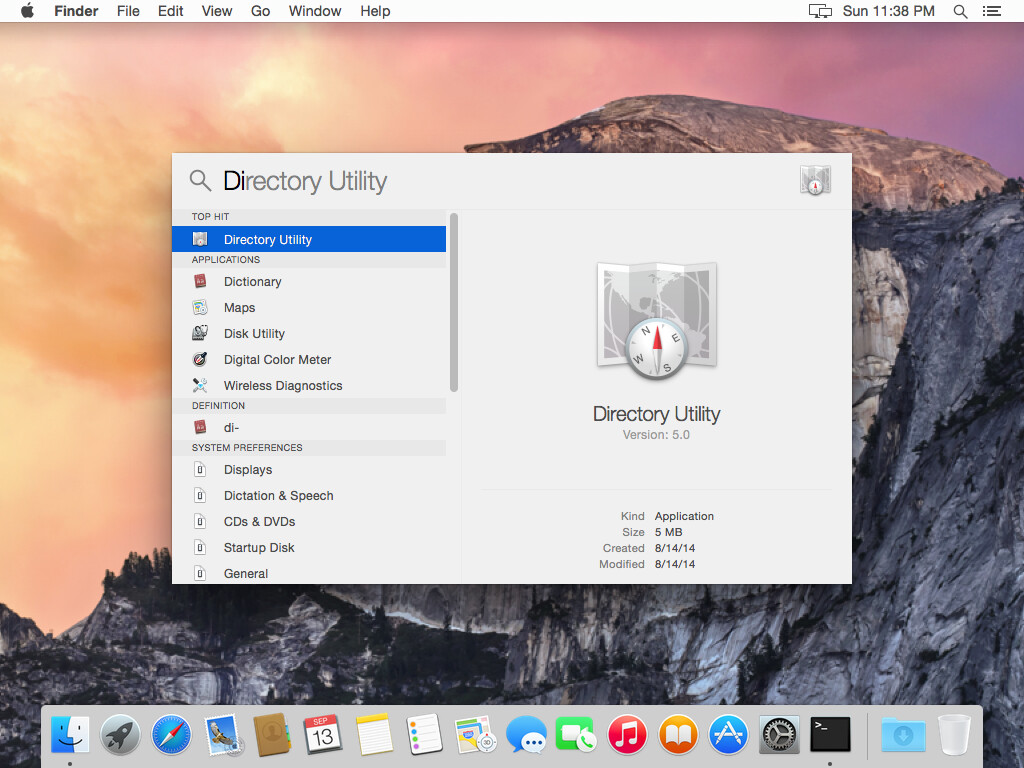Open Messages from the Dock
Viewport: 1024px width, 768px height.
coord(527,734)
